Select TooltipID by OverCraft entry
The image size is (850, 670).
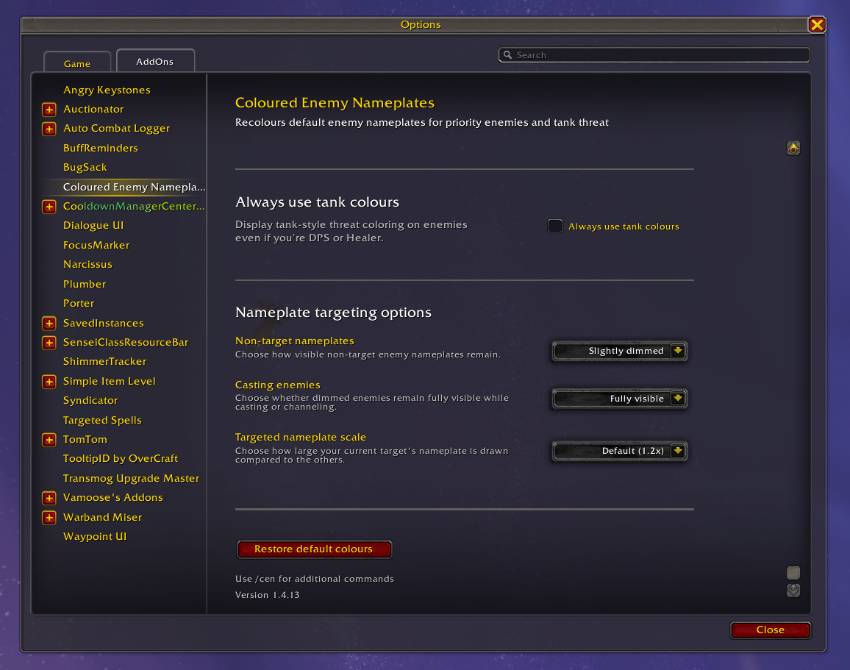coord(120,459)
